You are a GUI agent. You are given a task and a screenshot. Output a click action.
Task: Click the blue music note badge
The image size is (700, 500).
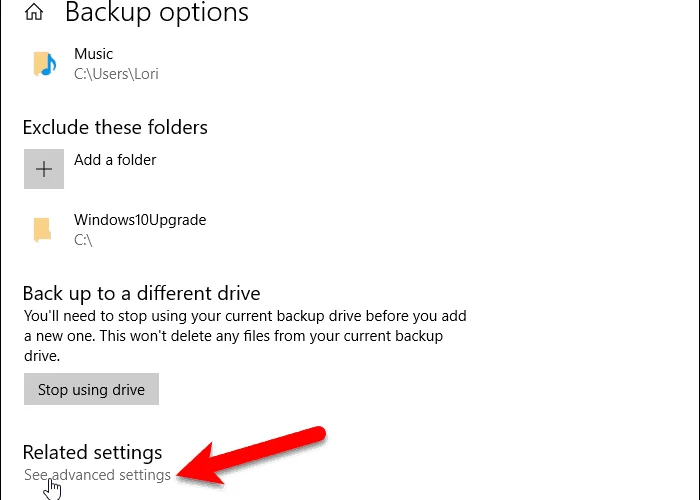pyautogui.click(x=50, y=65)
